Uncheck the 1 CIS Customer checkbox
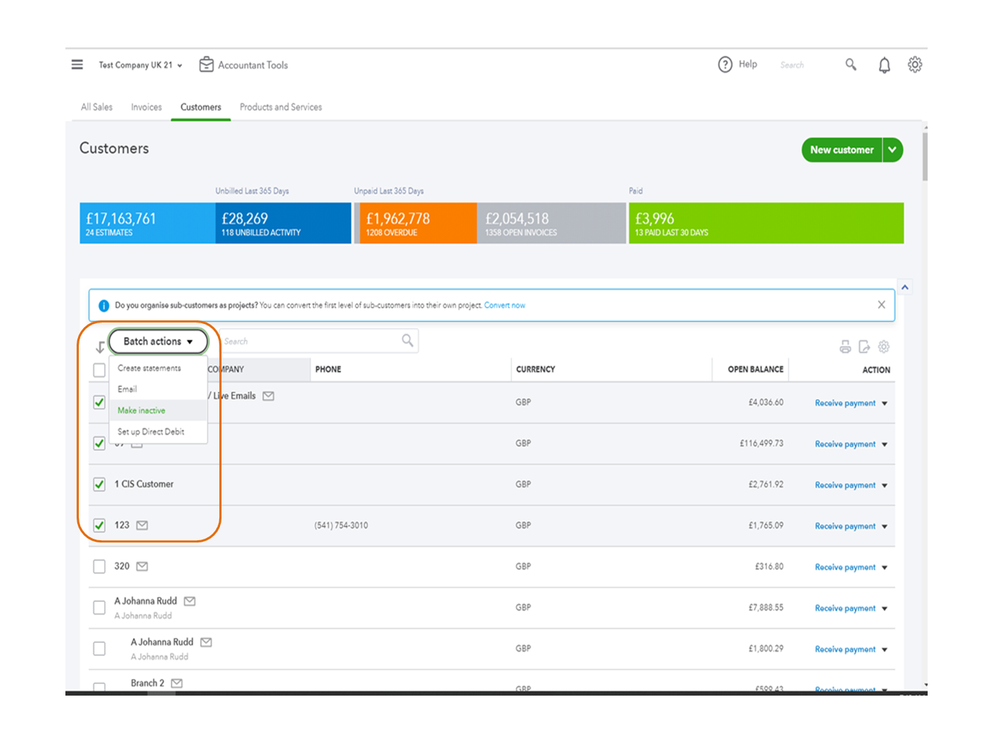 pyautogui.click(x=99, y=485)
